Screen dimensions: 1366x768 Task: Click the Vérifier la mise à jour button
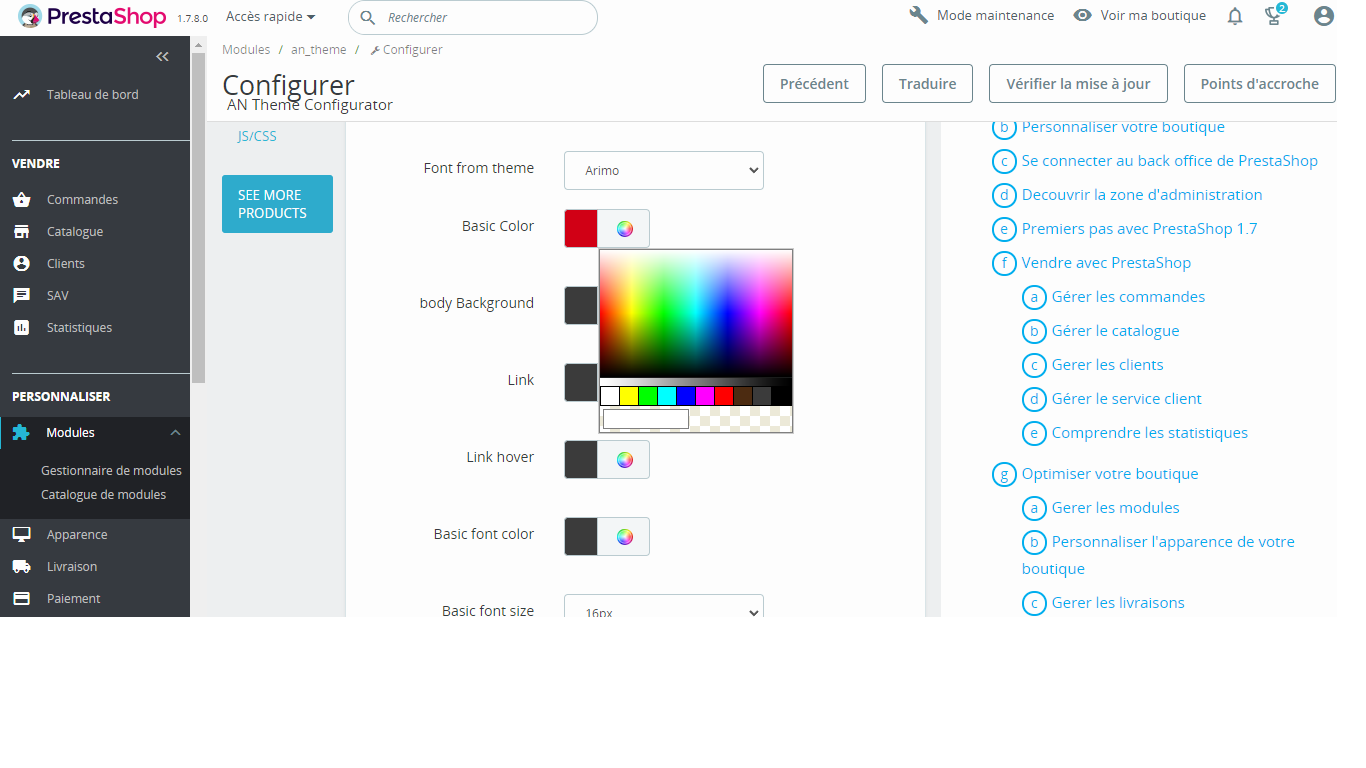[x=1078, y=84]
